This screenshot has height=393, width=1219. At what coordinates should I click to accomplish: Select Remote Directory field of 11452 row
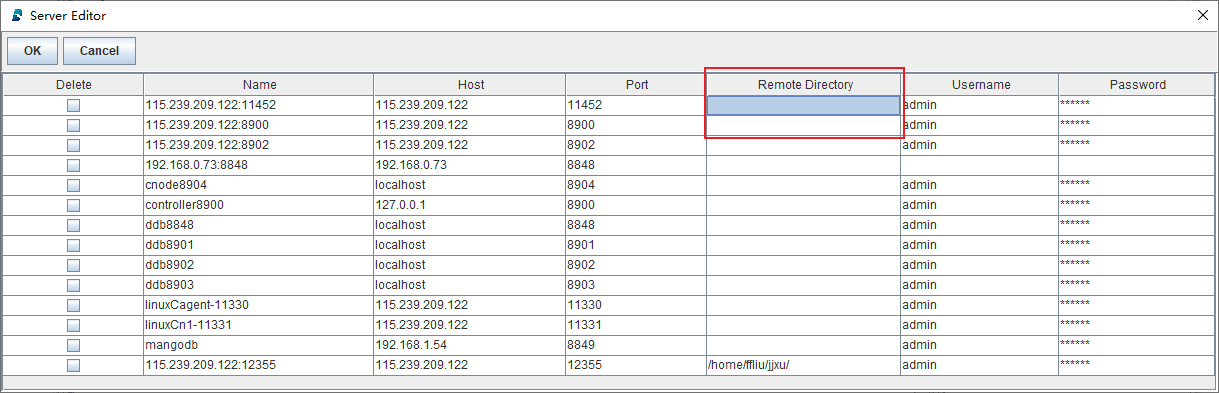(x=804, y=105)
